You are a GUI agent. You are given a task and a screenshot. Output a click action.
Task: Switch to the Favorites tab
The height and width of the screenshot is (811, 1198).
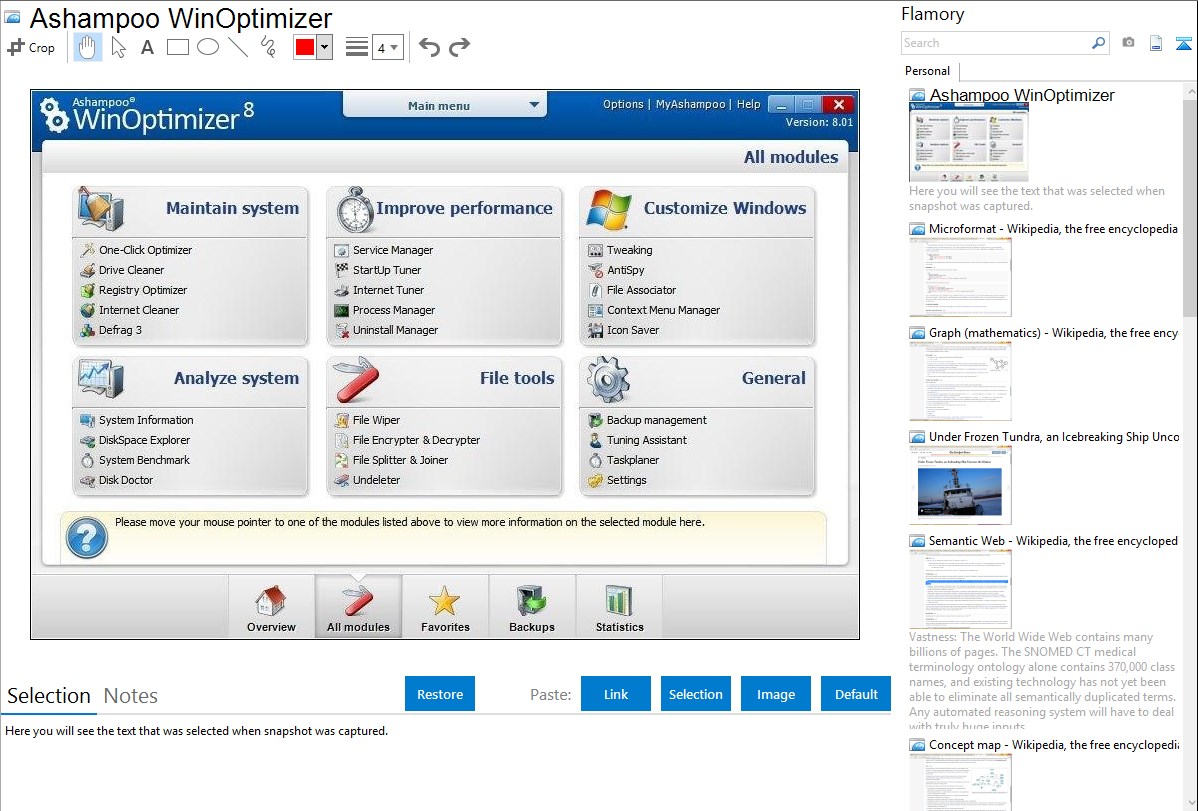pyautogui.click(x=445, y=608)
